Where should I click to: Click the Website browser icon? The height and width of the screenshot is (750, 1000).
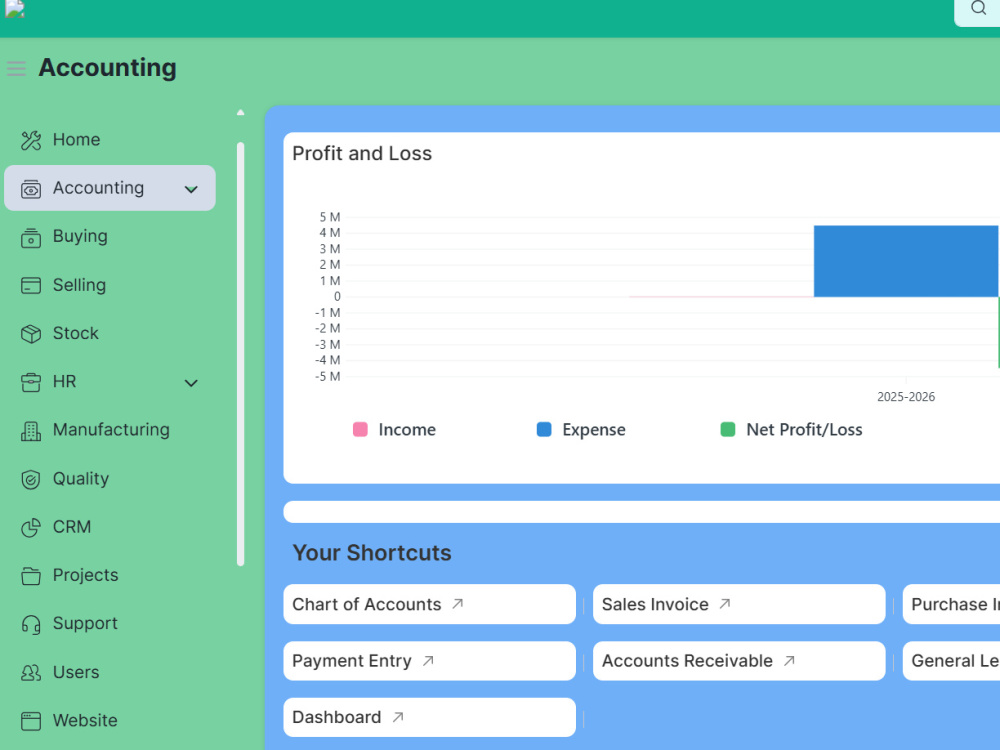(x=31, y=721)
